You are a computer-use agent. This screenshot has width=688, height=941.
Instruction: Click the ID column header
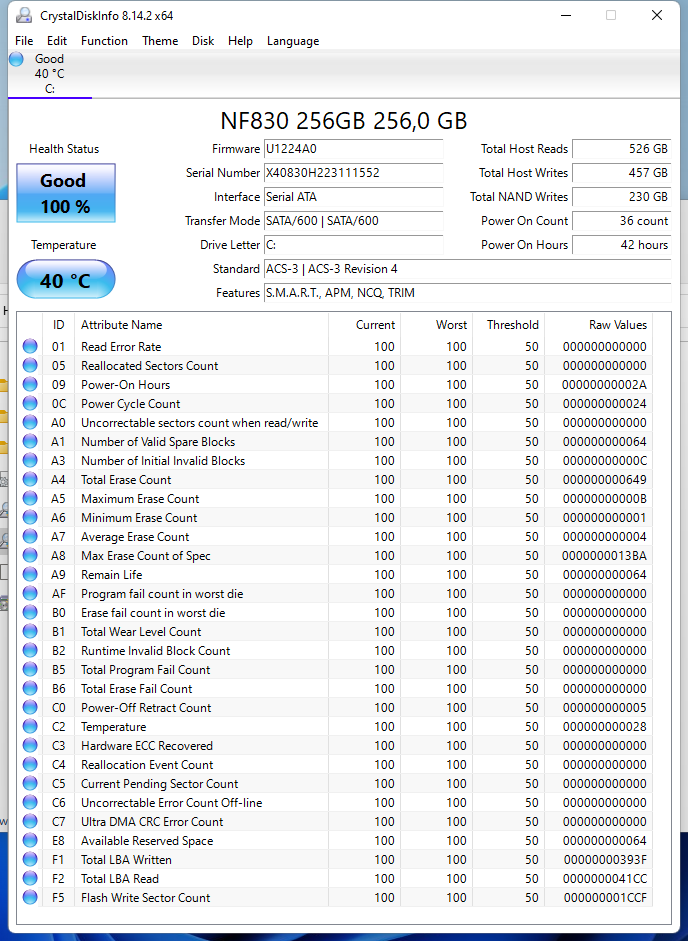(x=58, y=325)
